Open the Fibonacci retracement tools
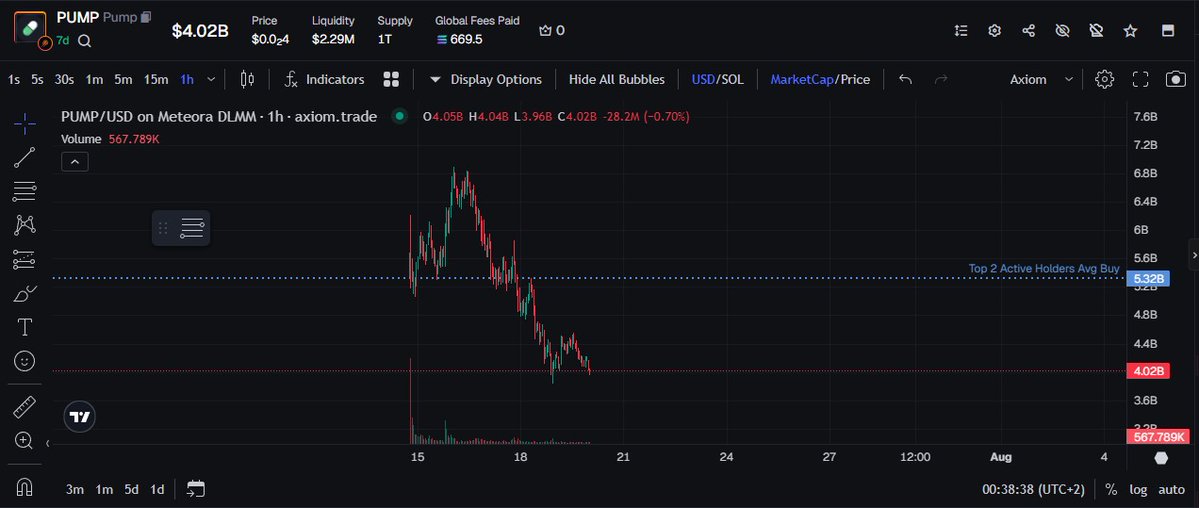 [24, 191]
